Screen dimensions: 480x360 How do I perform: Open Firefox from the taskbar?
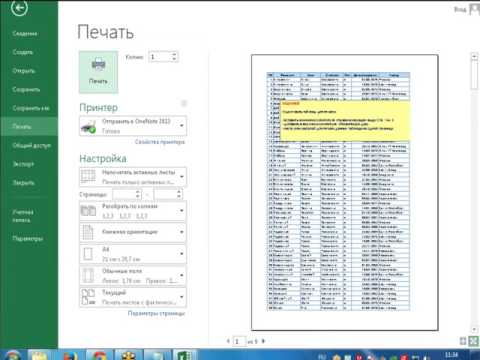click(69, 355)
